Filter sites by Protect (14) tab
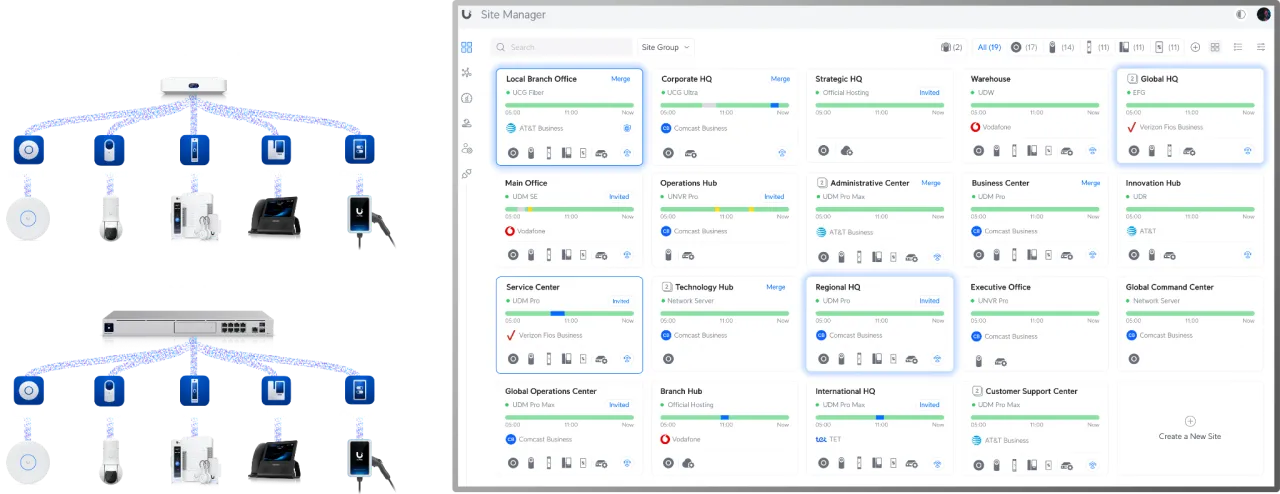This screenshot has width=1280, height=494. coord(1062,47)
